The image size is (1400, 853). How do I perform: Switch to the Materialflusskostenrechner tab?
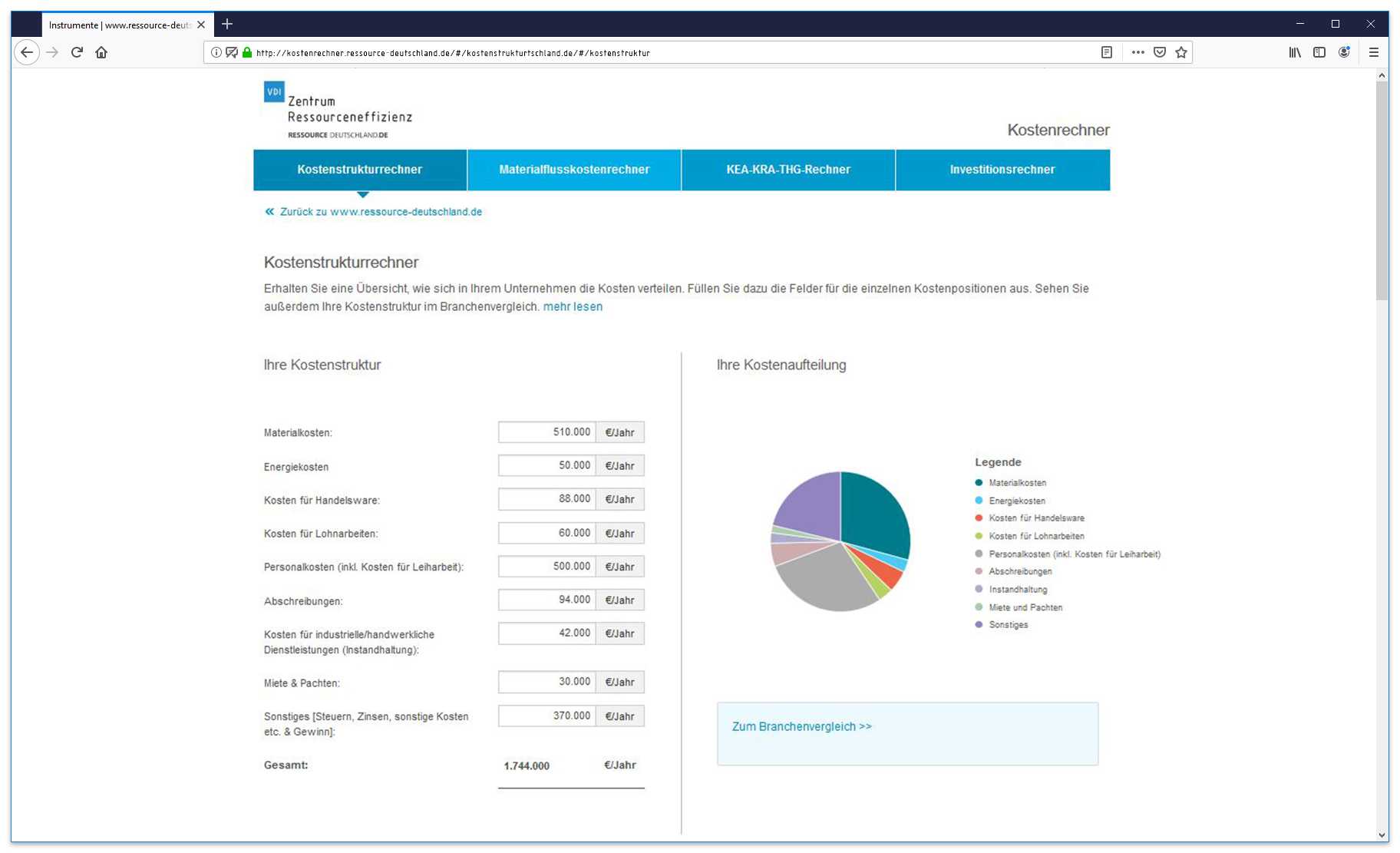(574, 170)
